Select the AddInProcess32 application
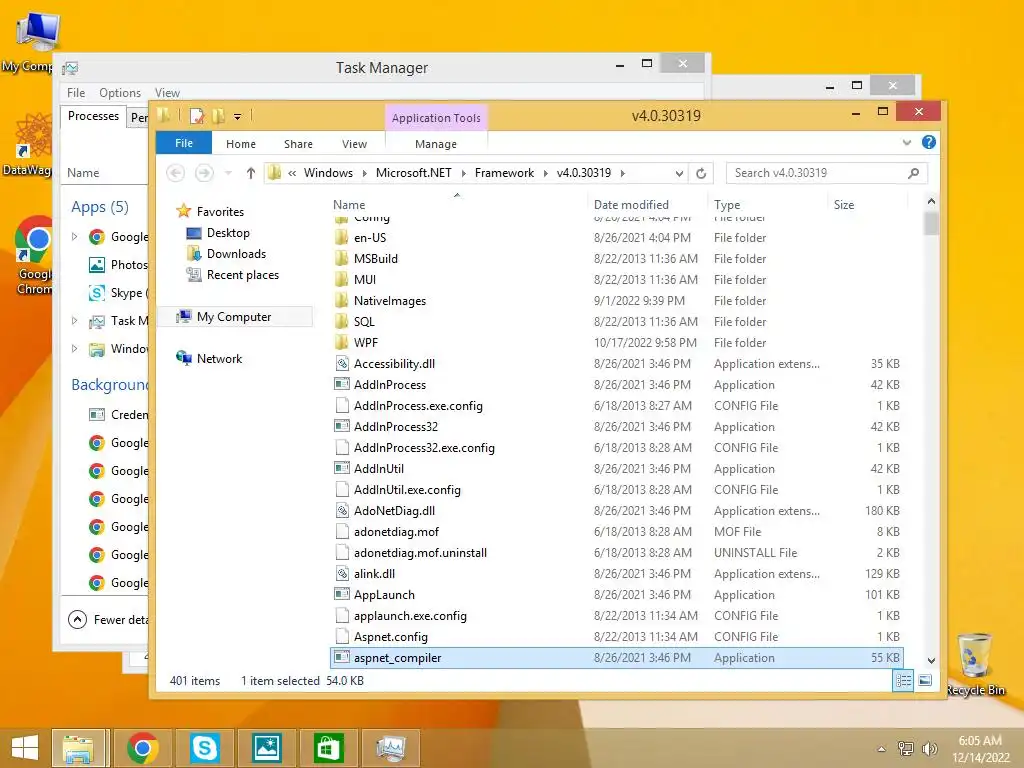The width and height of the screenshot is (1024, 768). pos(395,426)
